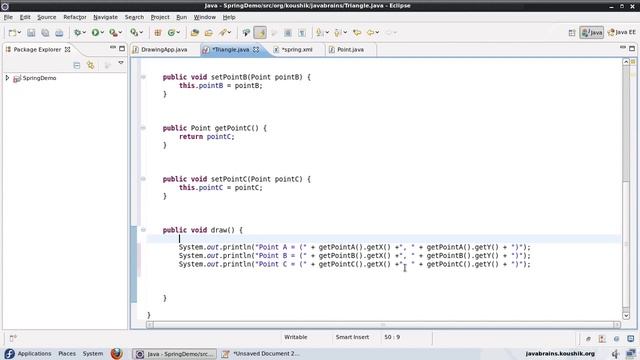Toggle Link with Editor in Package Explorer

coord(90,65)
